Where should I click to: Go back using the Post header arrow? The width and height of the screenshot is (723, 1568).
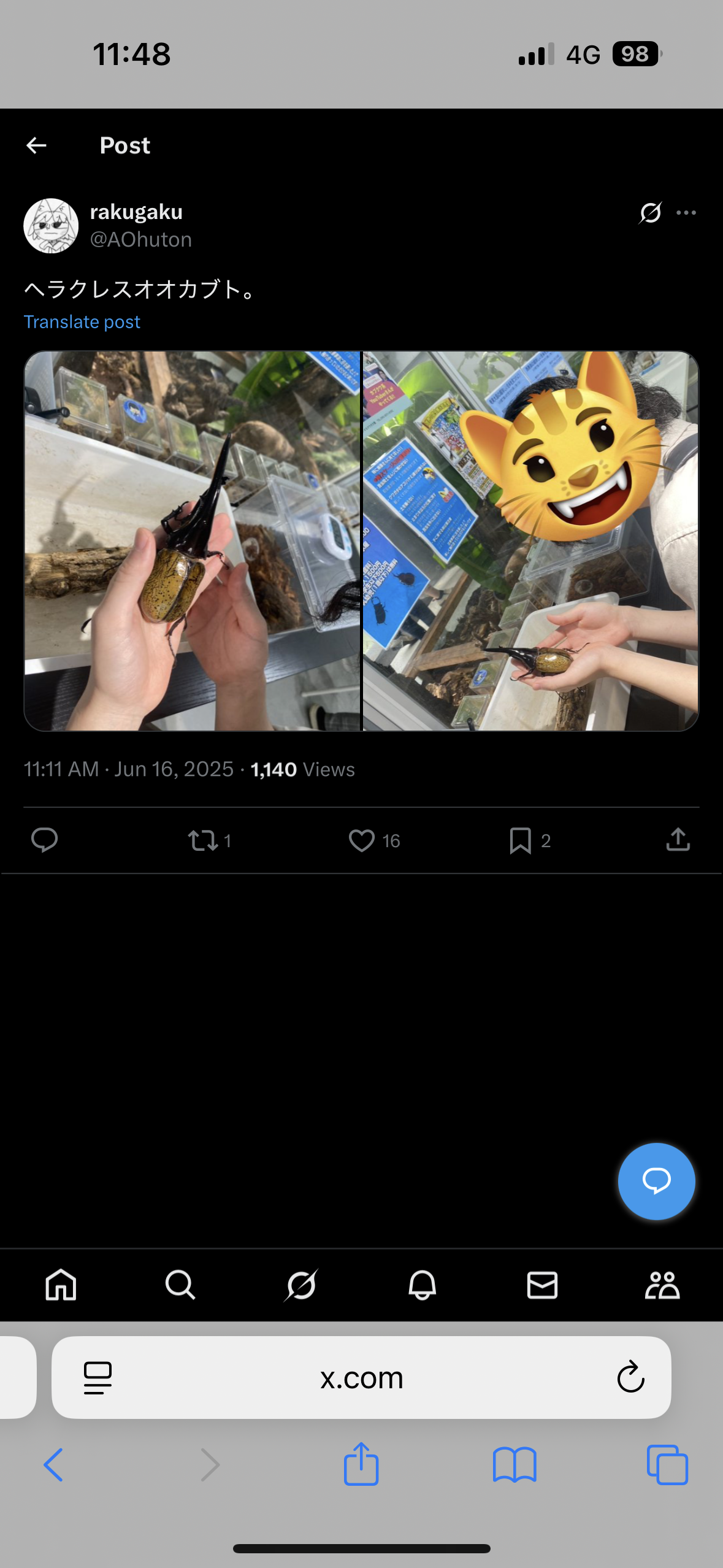click(37, 145)
